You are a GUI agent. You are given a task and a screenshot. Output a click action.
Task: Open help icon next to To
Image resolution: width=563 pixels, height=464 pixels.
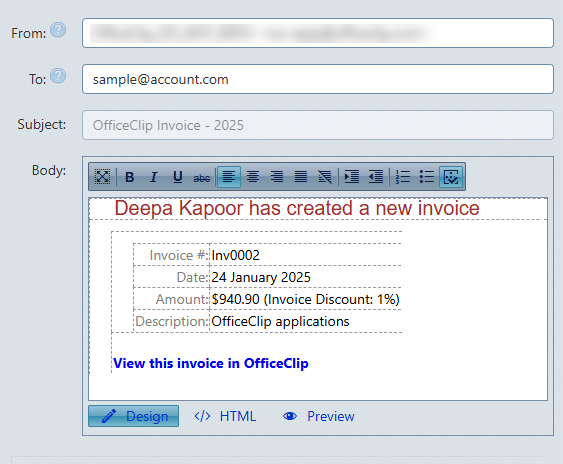click(x=58, y=76)
